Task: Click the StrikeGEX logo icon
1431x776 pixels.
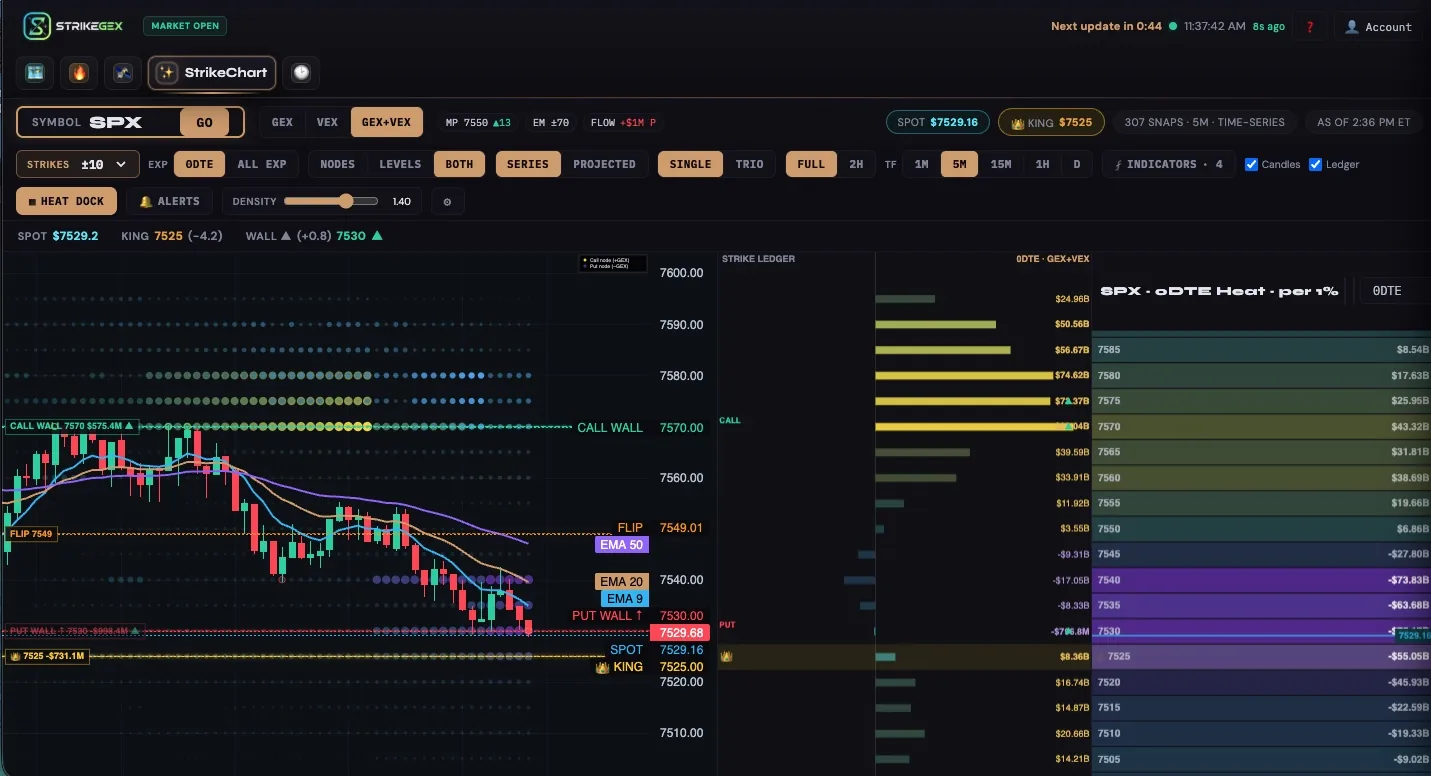Action: [x=37, y=26]
